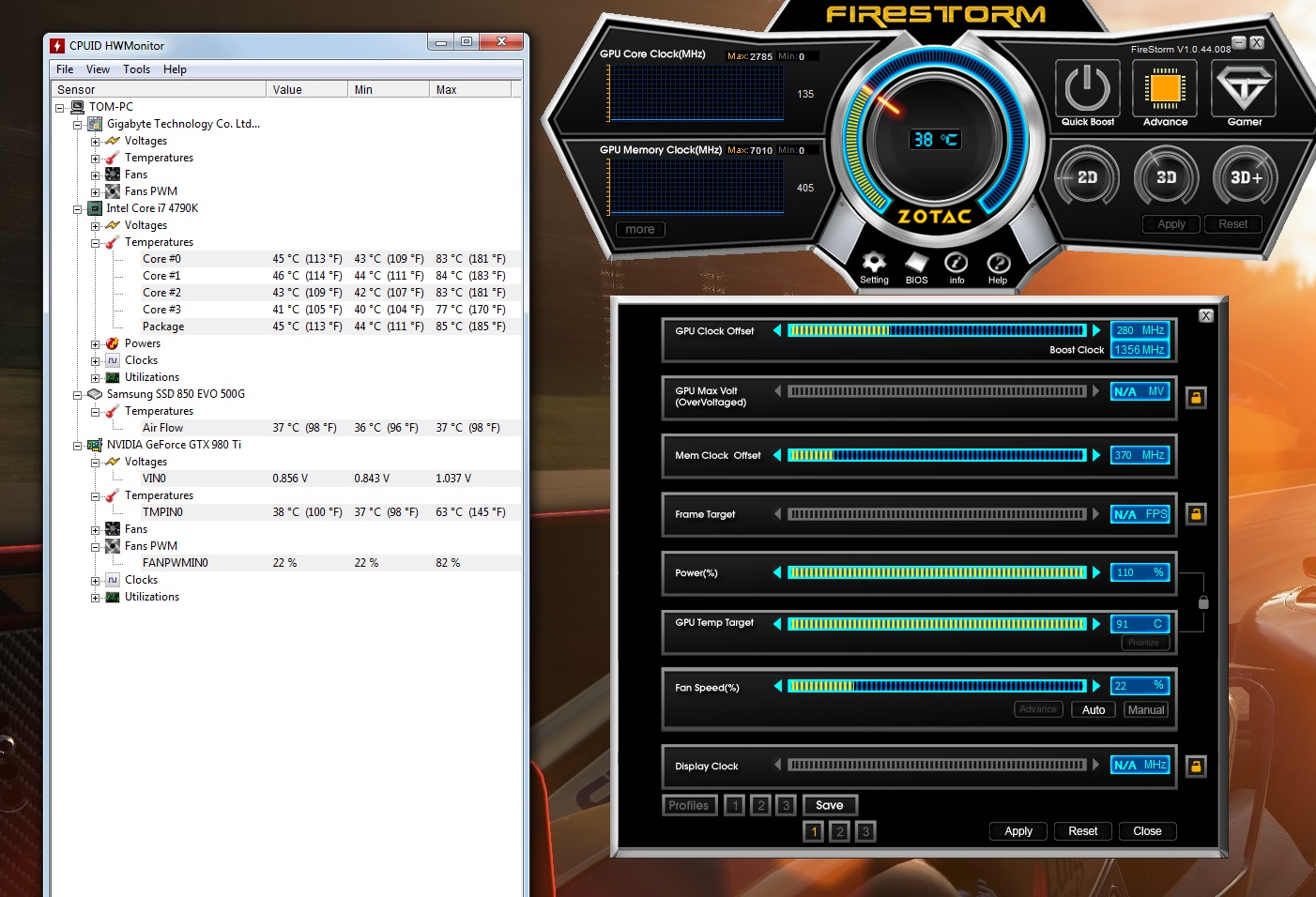Click Apply in the settings panel

[1018, 831]
